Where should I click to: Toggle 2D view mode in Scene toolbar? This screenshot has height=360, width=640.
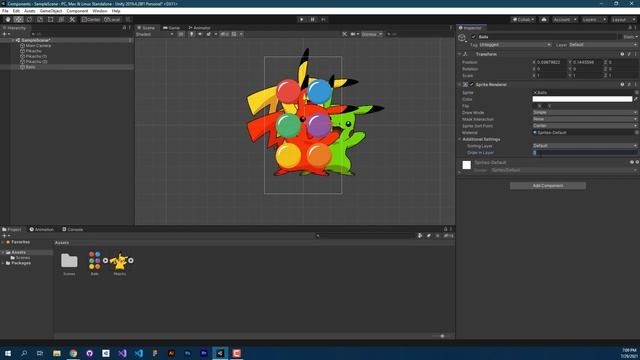pyautogui.click(x=181, y=34)
